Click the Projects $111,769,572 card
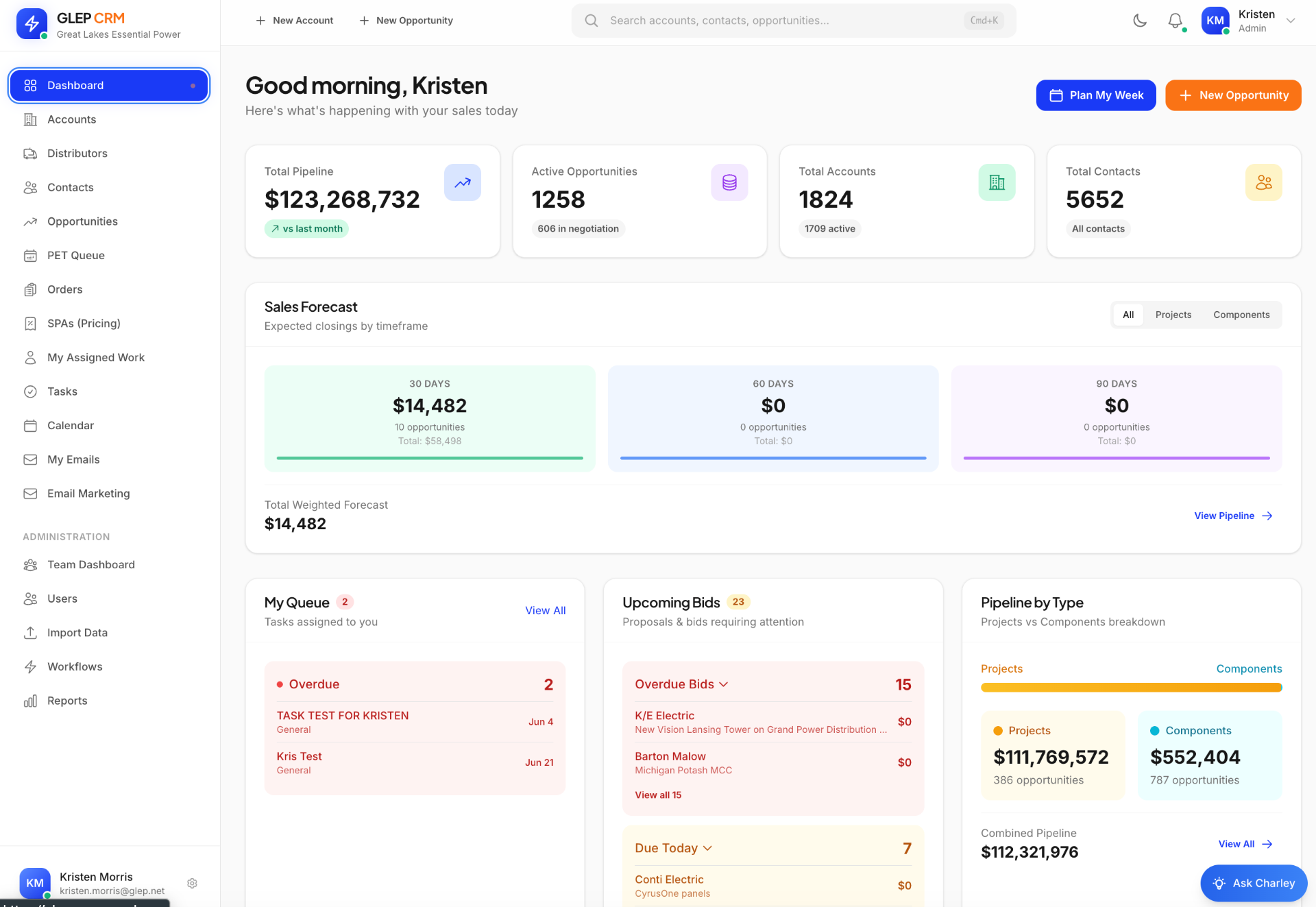The height and width of the screenshot is (907, 1316). pos(1053,755)
